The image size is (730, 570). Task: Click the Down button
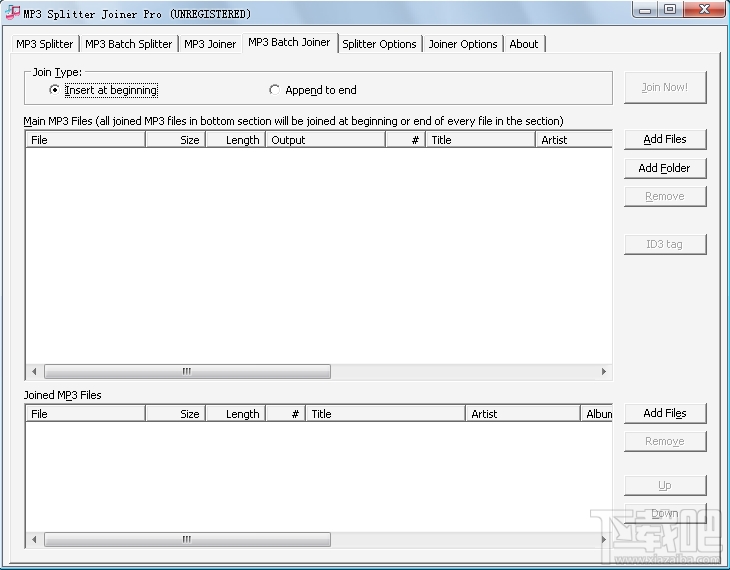(665, 513)
